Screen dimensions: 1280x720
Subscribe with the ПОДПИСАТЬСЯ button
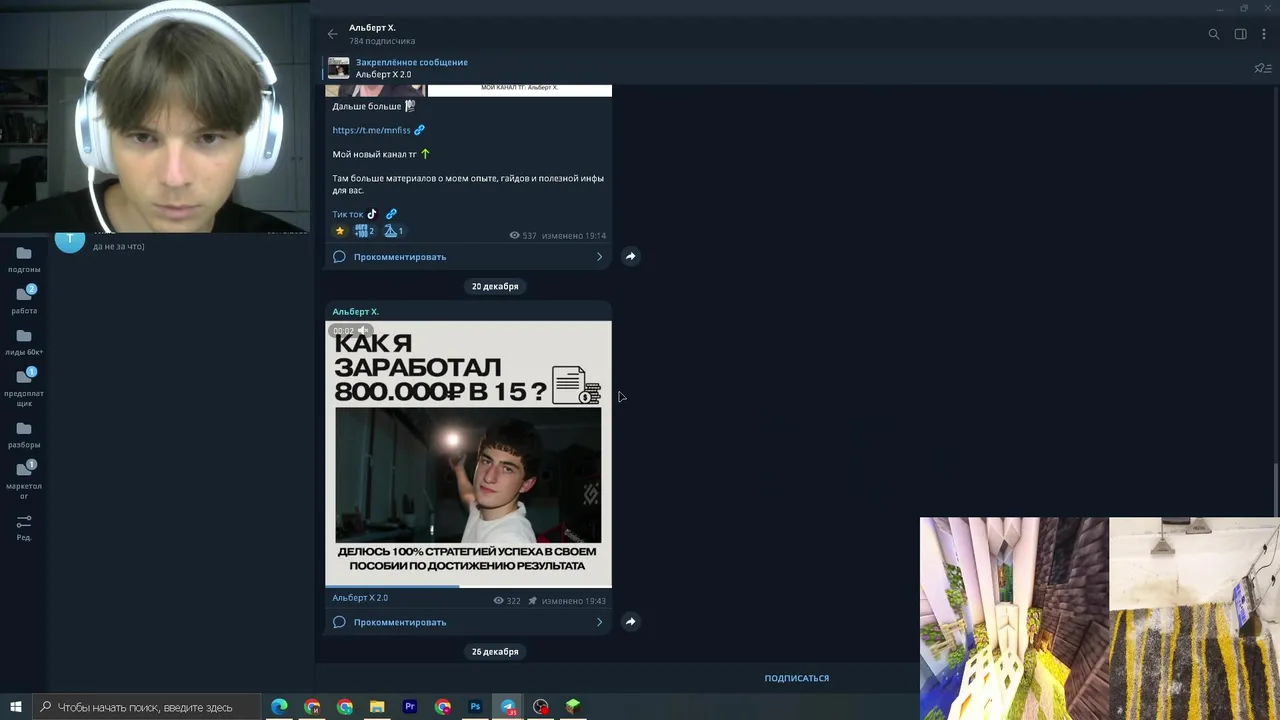coord(797,678)
